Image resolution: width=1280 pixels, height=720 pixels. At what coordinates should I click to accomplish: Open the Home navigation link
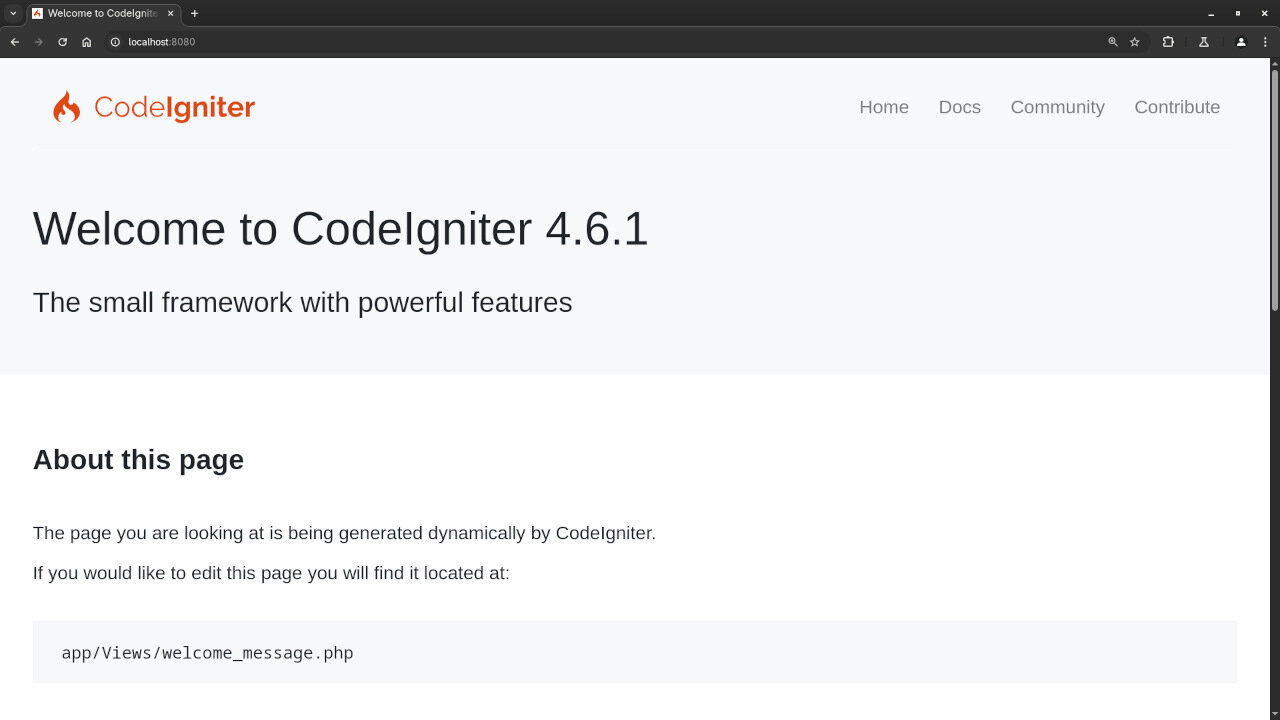[x=884, y=107]
